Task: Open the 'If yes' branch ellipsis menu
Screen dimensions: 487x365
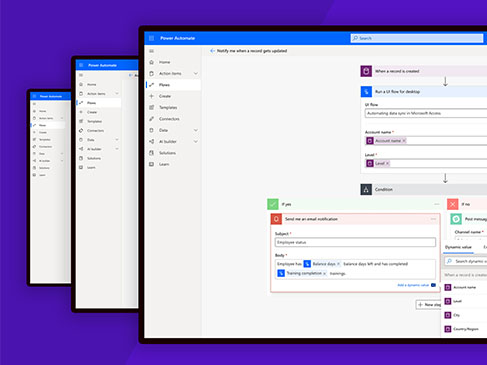Action: pyautogui.click(x=437, y=204)
